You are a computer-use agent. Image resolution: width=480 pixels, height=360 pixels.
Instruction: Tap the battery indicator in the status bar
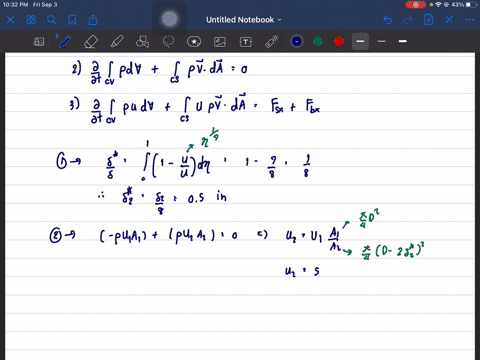tap(471, 5)
